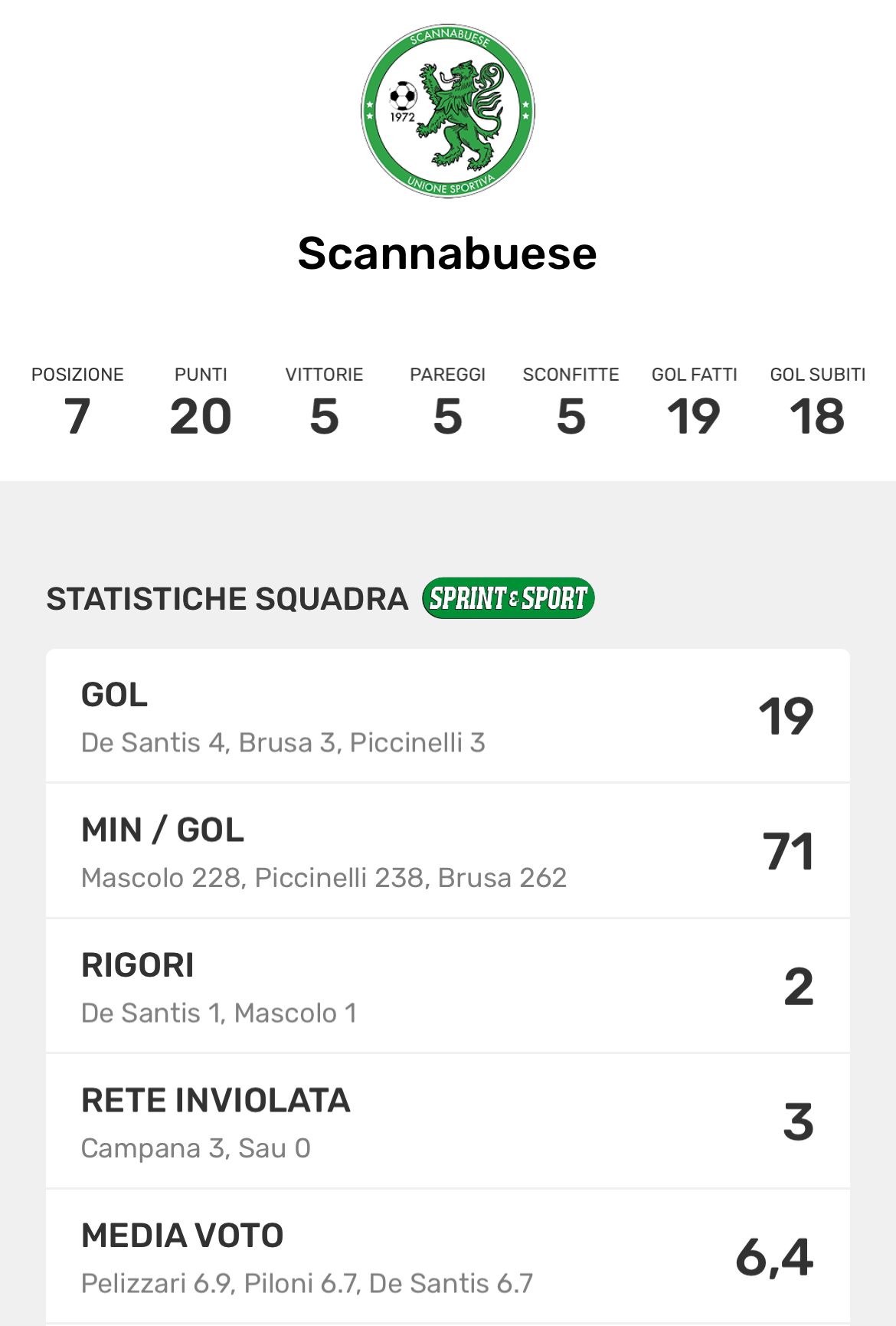Screen dimensions: 896x1326
Task: Click the Scannabuese team crest logo
Action: coord(448,111)
